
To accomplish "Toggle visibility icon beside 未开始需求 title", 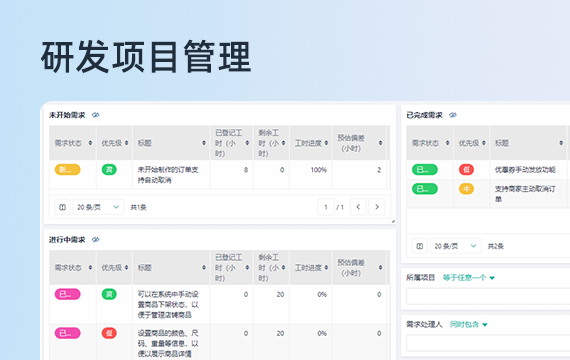I will coord(96,115).
